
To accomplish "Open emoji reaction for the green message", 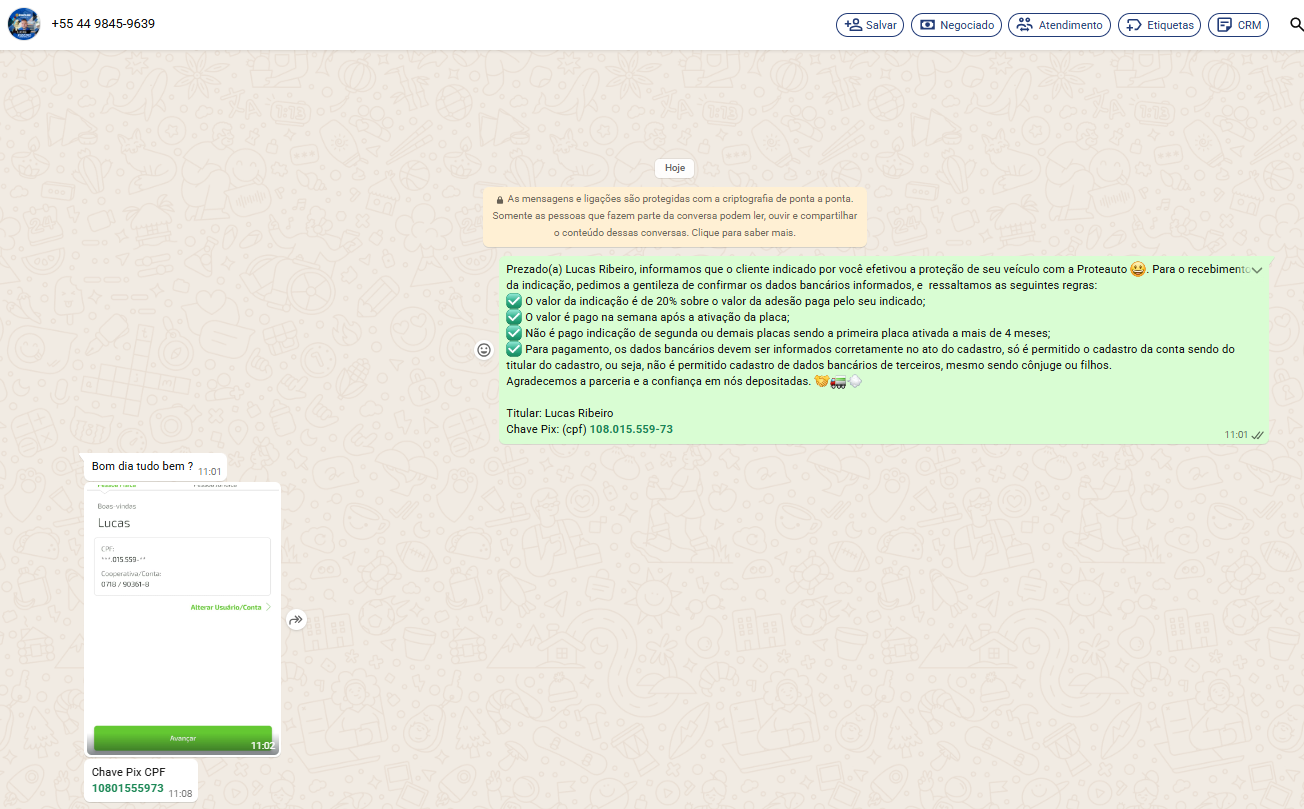I will 484,350.
